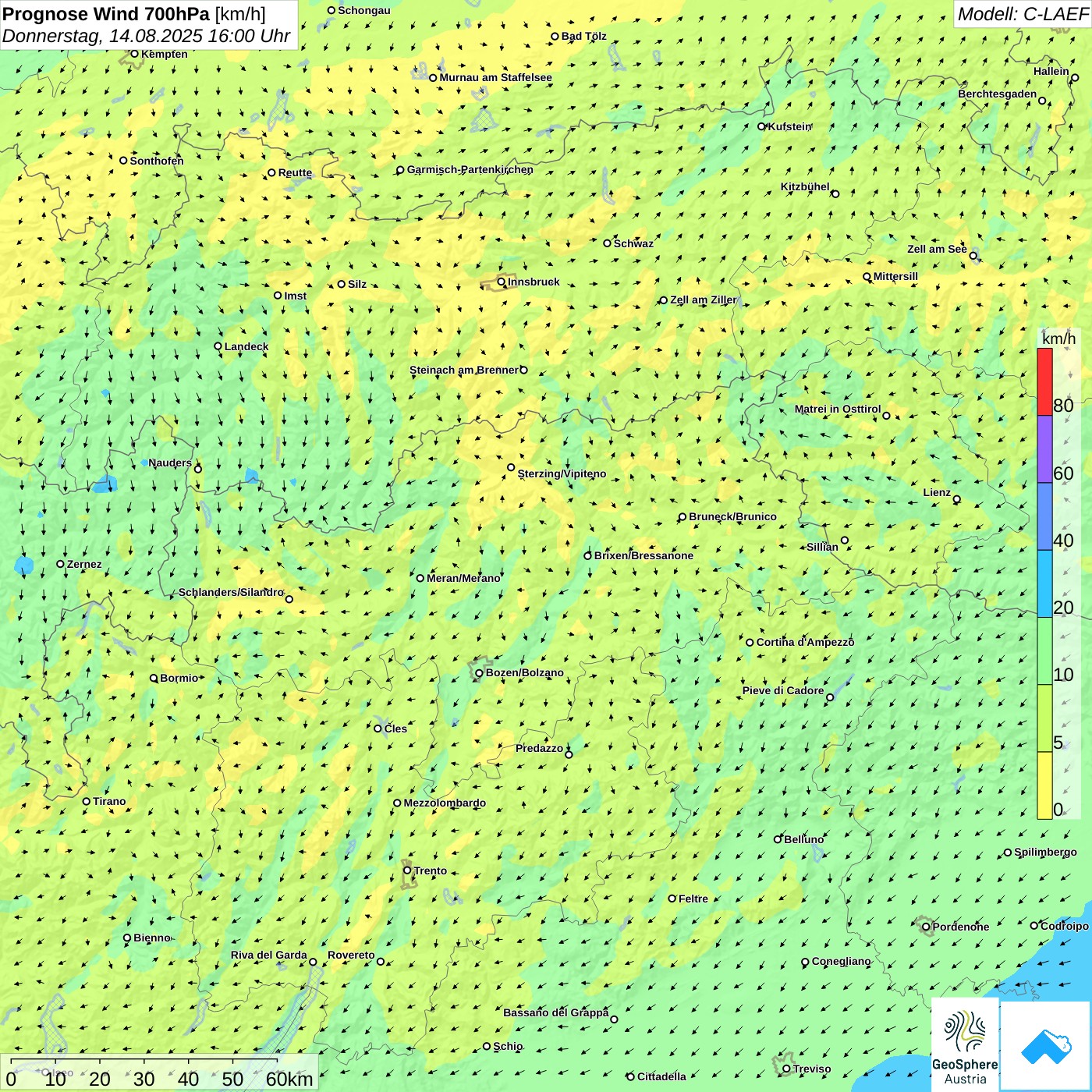
Task: Click the Nauders label
Action: tap(170, 463)
